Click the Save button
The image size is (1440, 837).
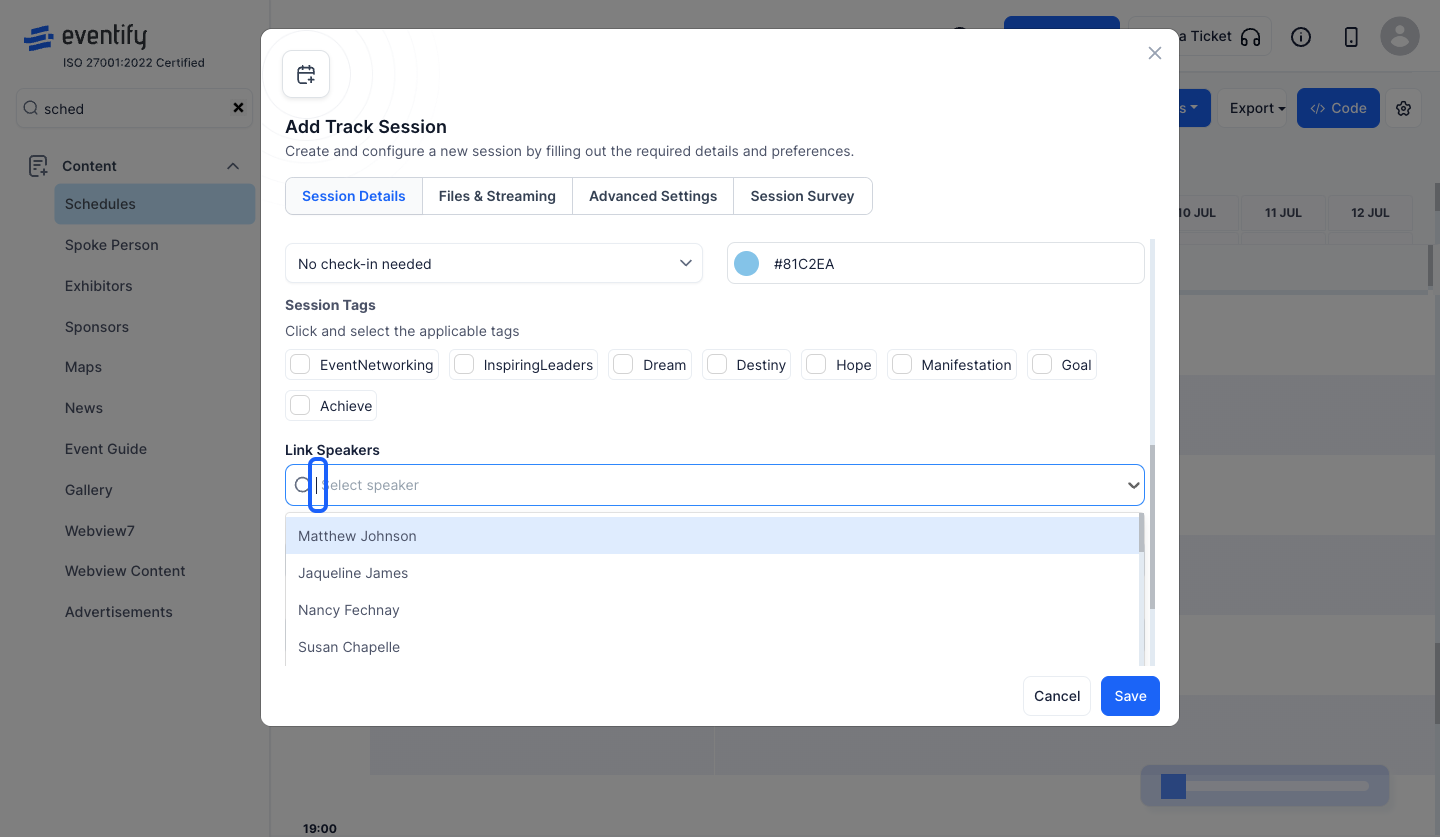[1130, 696]
